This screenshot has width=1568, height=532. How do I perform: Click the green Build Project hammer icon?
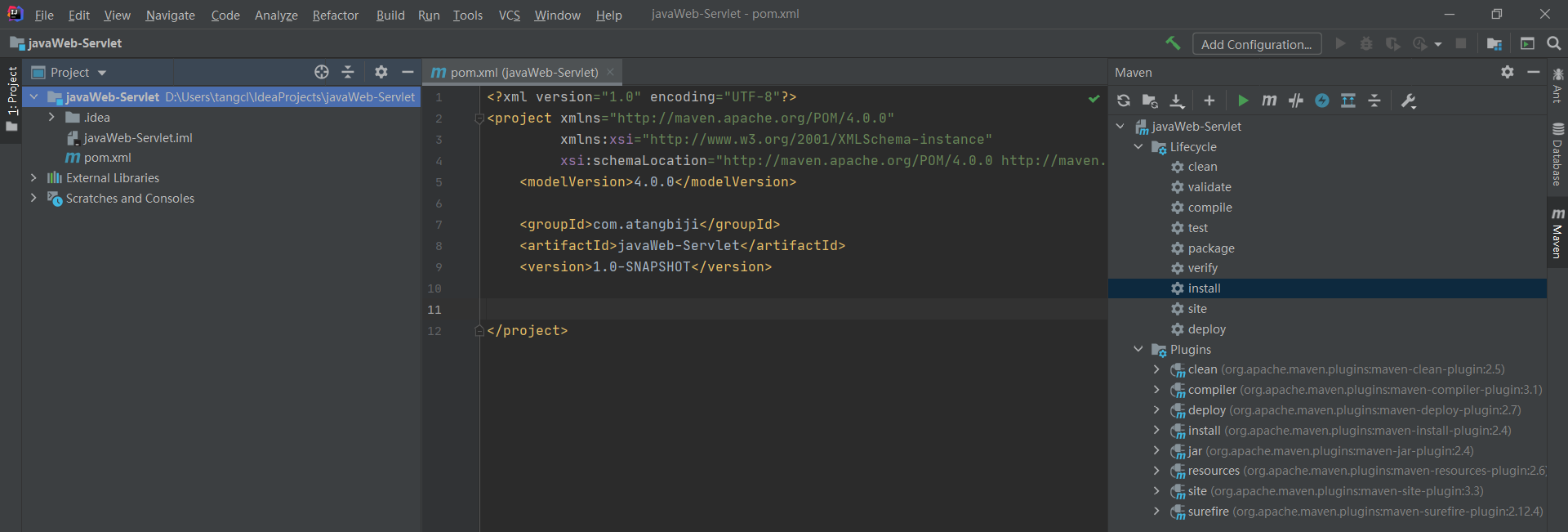1173,43
